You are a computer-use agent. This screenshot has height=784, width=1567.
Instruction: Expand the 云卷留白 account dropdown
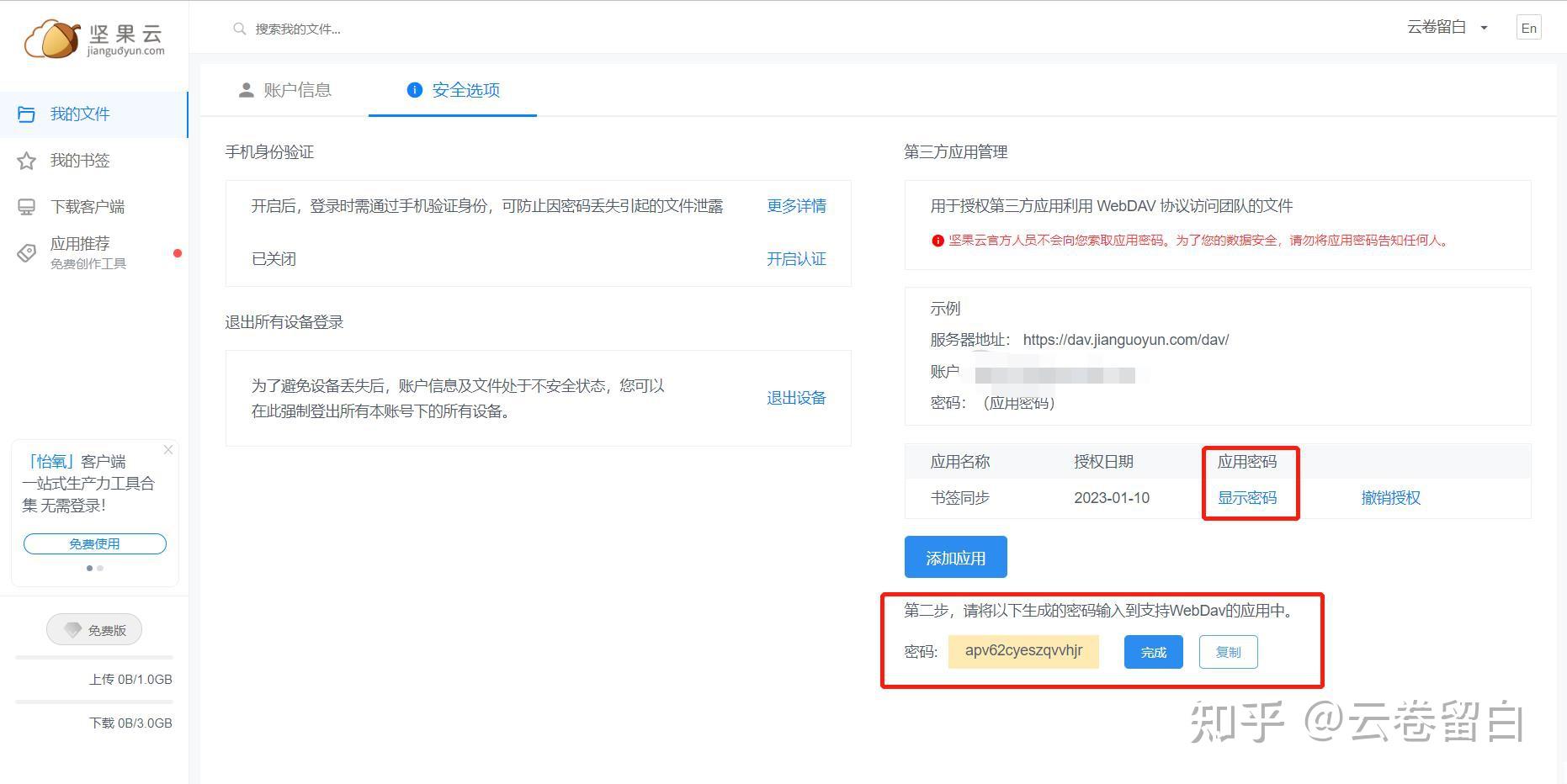[x=1447, y=28]
